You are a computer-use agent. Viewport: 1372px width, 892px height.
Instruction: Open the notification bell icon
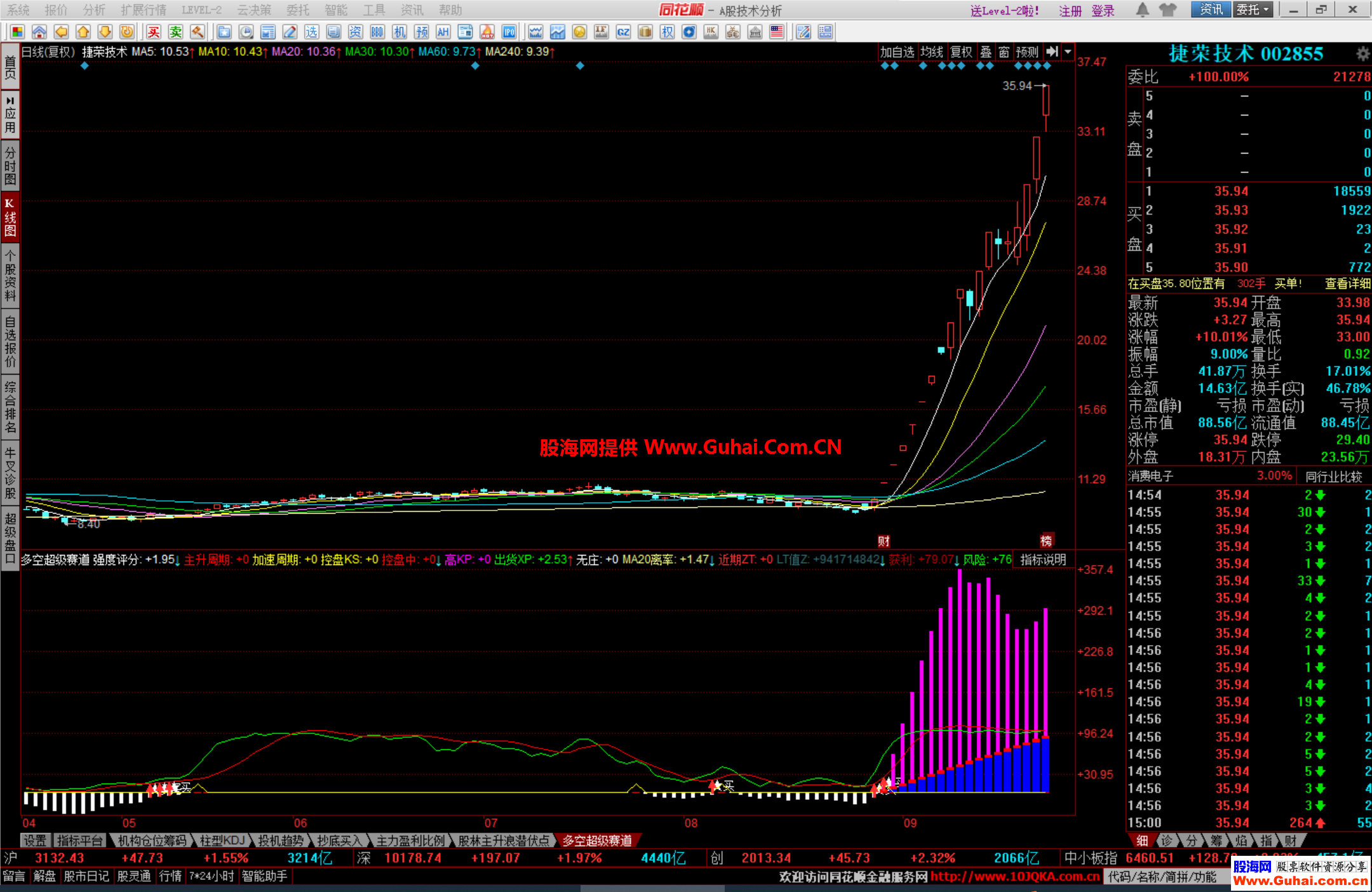point(1142,10)
